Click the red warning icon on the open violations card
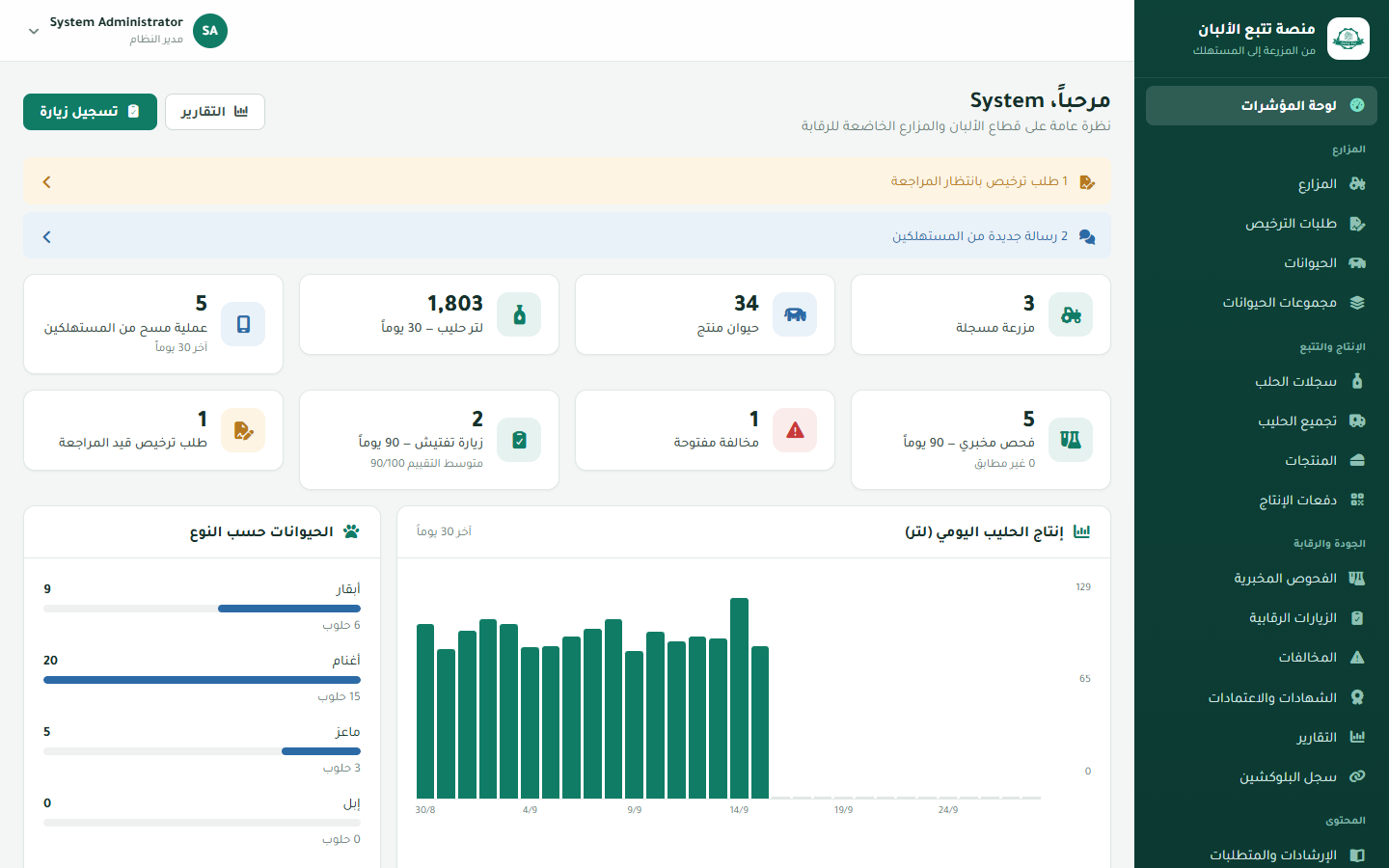 pos(795,430)
